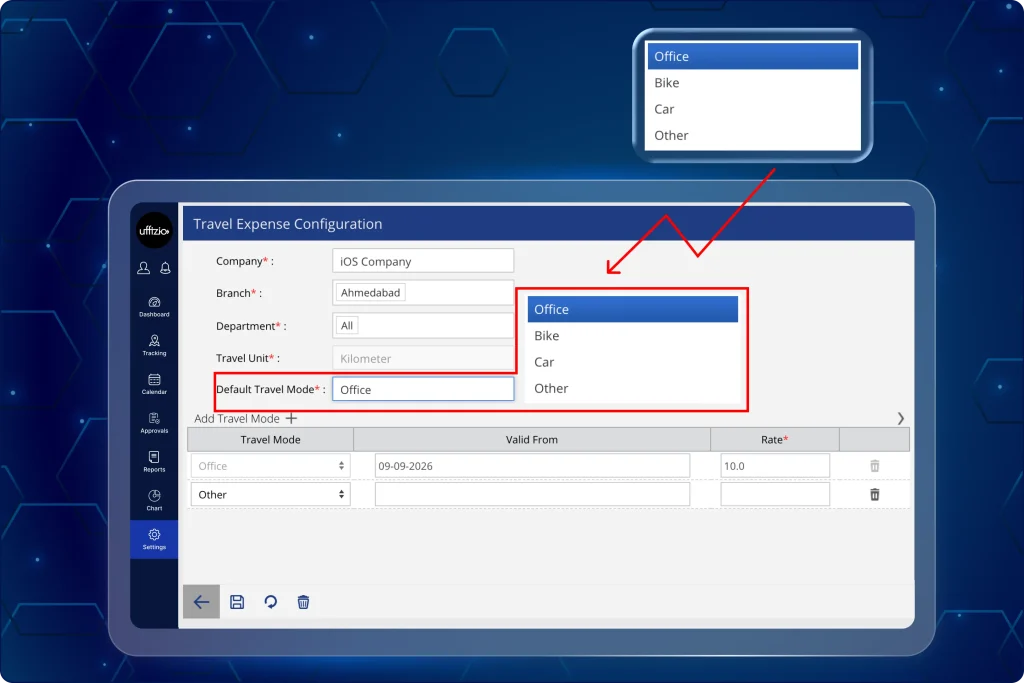Click empty Rate field in Other row
The image size is (1024, 683).
point(775,494)
